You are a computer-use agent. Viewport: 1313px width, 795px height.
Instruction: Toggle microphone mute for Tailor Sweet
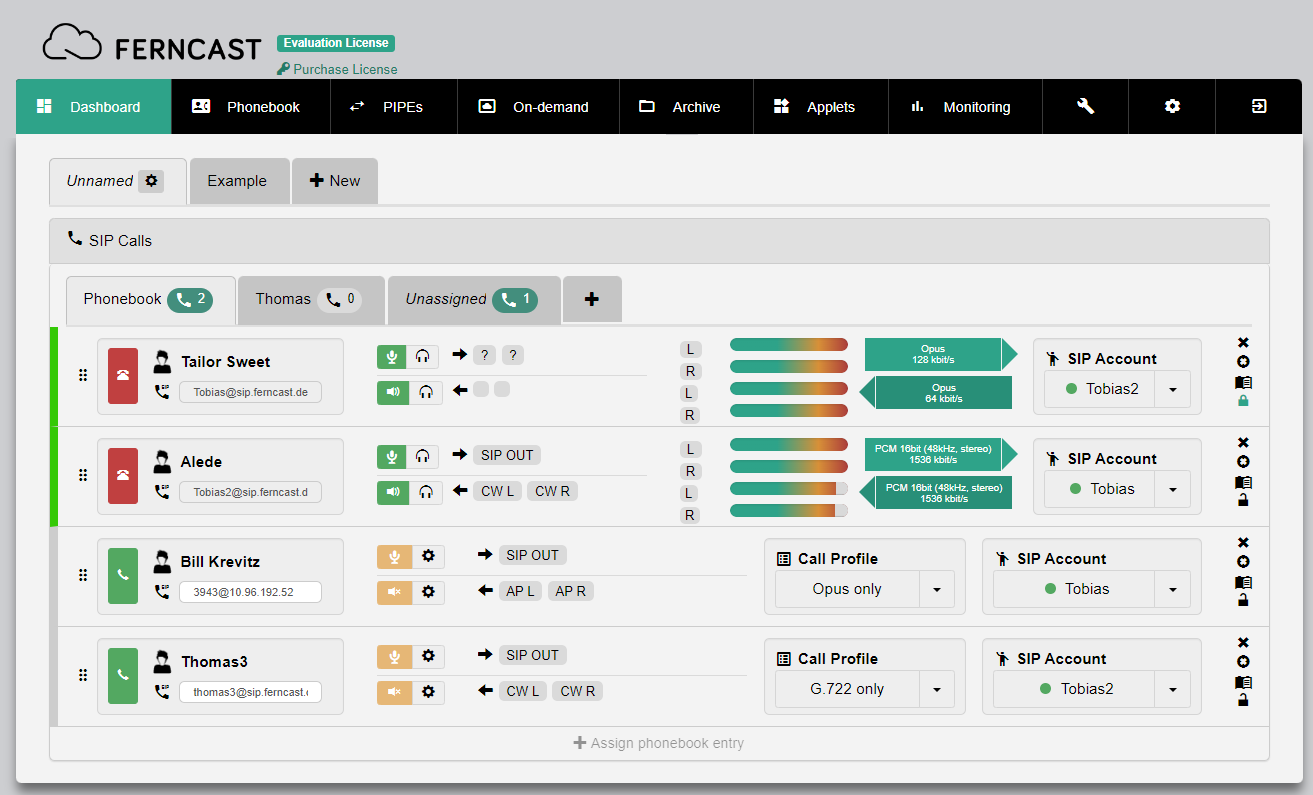point(393,356)
